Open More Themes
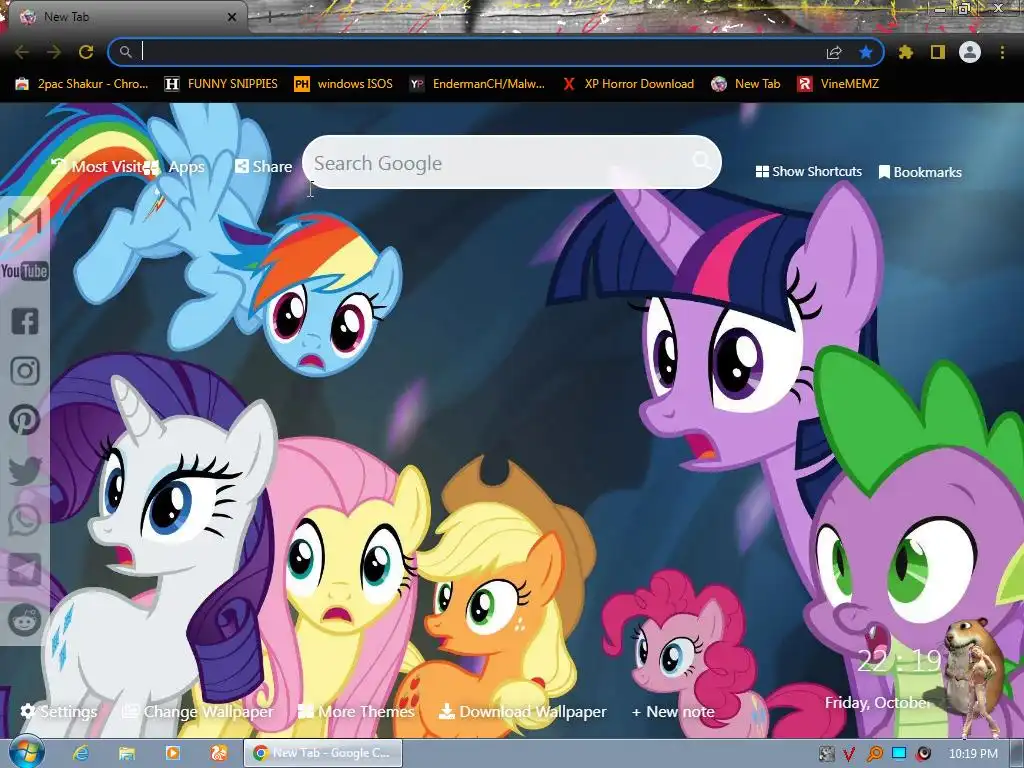The image size is (1024, 768). tap(357, 711)
